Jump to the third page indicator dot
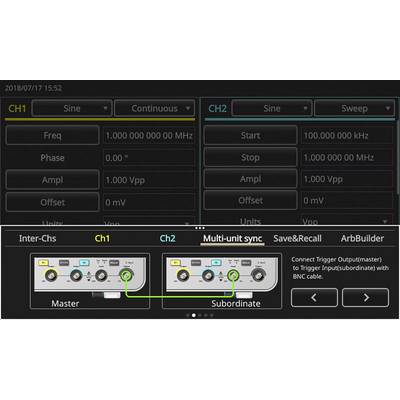 [200, 315]
